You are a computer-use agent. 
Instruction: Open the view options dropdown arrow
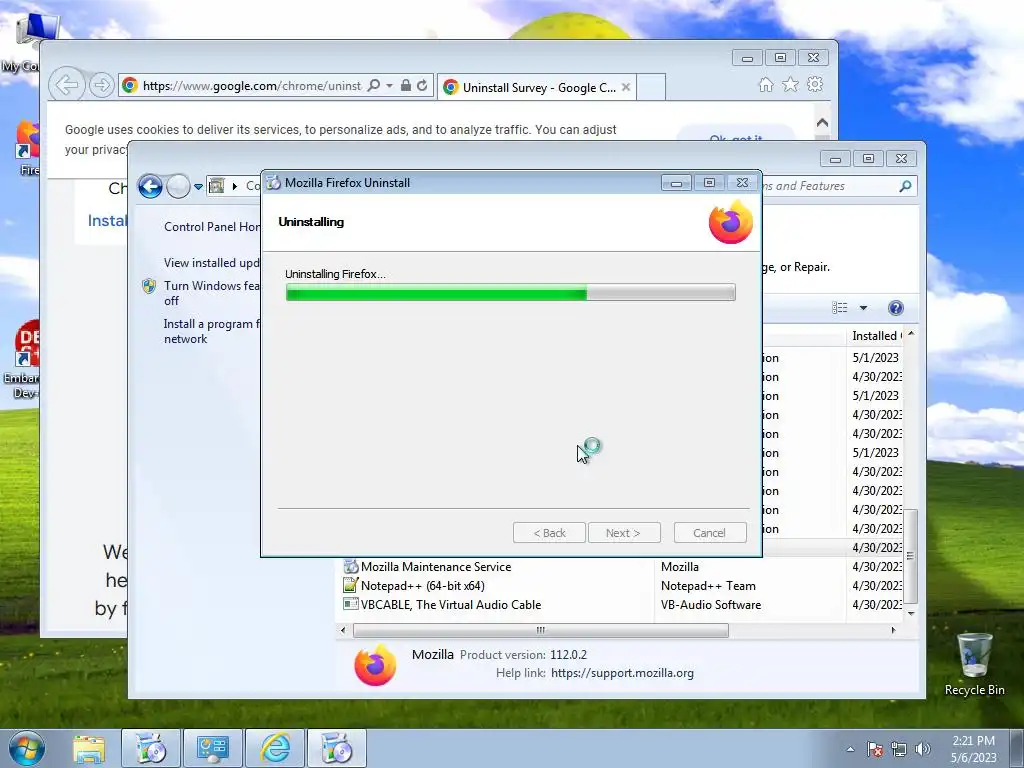pos(863,308)
